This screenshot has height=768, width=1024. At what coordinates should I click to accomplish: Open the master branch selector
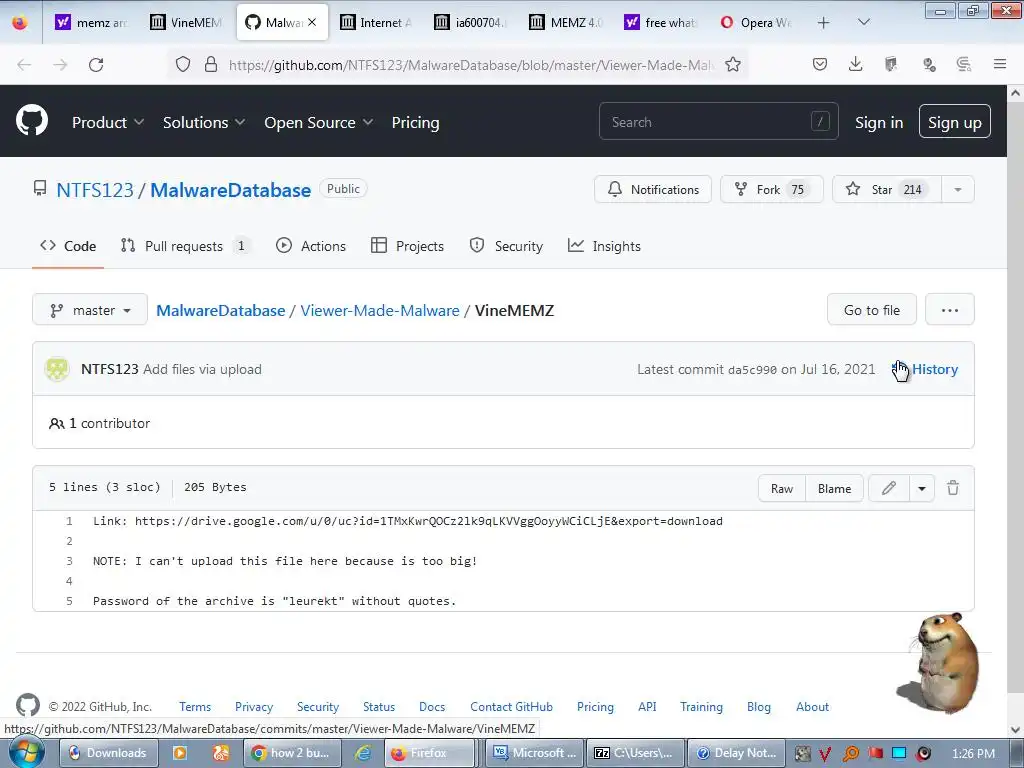coord(90,310)
